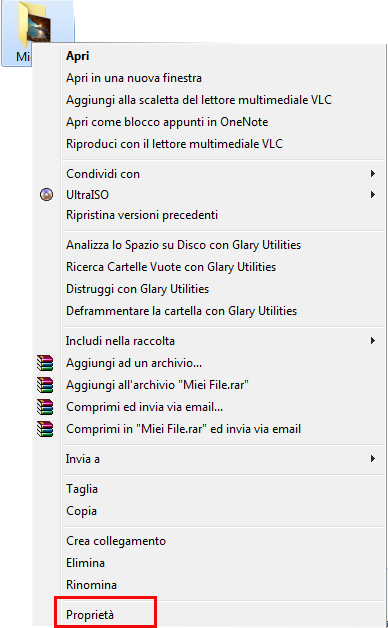Select Aggiungi alla scaletta del lettore VLC
388x628 pixels.
(x=199, y=100)
